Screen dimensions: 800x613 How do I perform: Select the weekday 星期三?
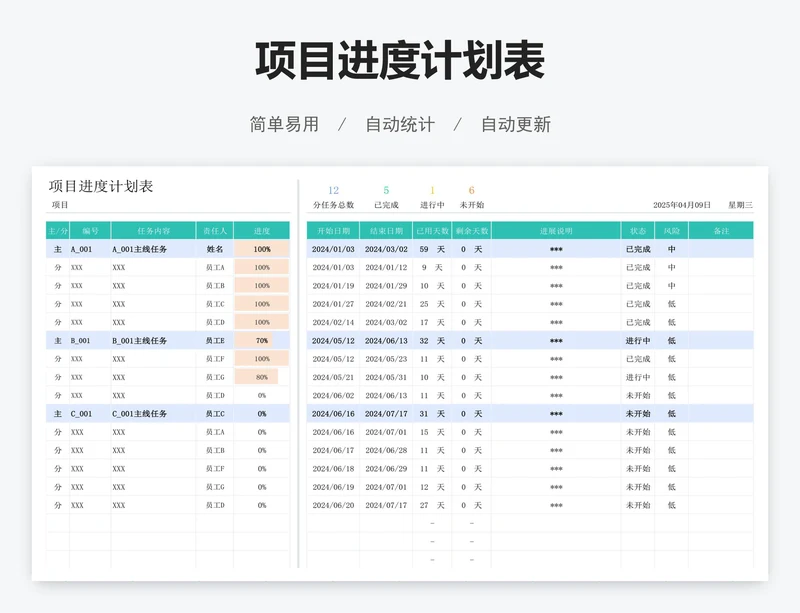pyautogui.click(x=740, y=205)
